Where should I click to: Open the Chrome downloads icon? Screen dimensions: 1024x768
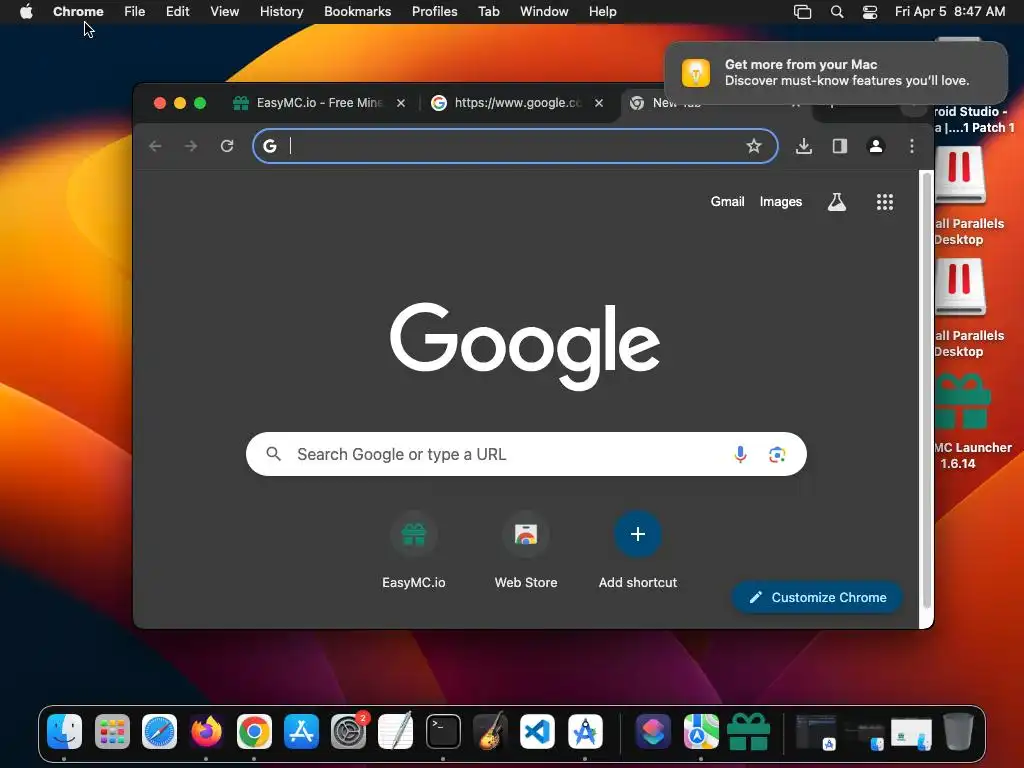click(x=804, y=146)
